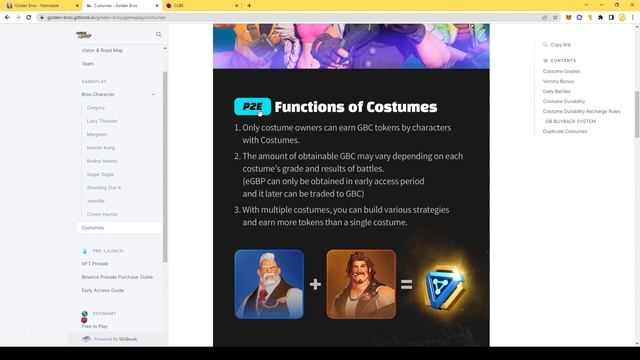This screenshot has height=360, width=640.
Task: Open the Margaret character page
Action: 97,134
